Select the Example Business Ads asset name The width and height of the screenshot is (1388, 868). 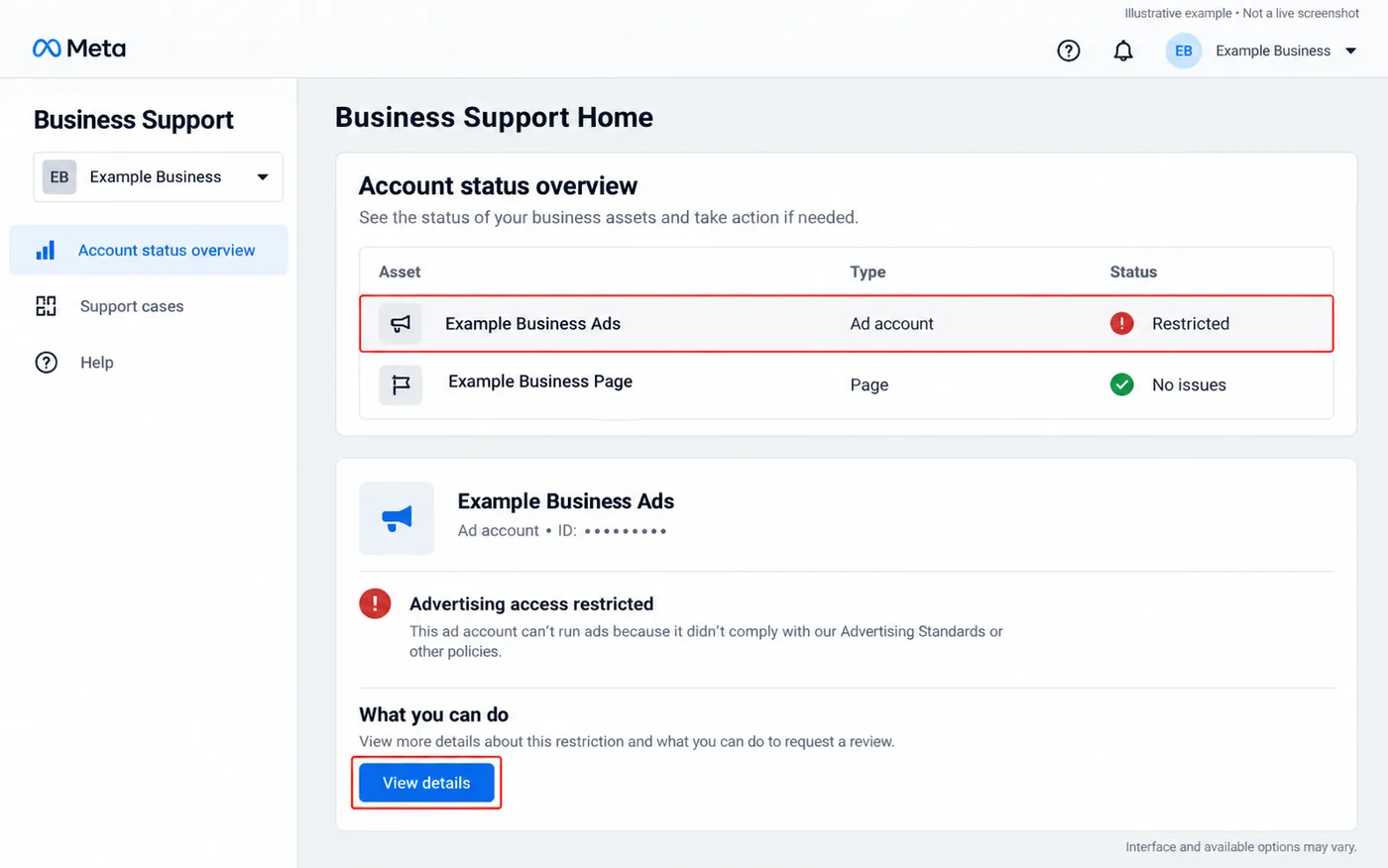coord(532,324)
